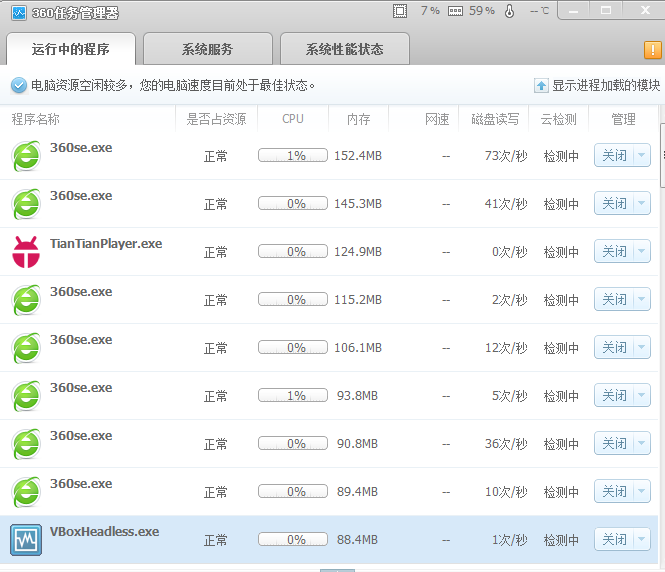The width and height of the screenshot is (665, 572).
Task: Expand 关闭 dropdown arrow for 115.2MB 360se.exe
Action: [x=642, y=299]
